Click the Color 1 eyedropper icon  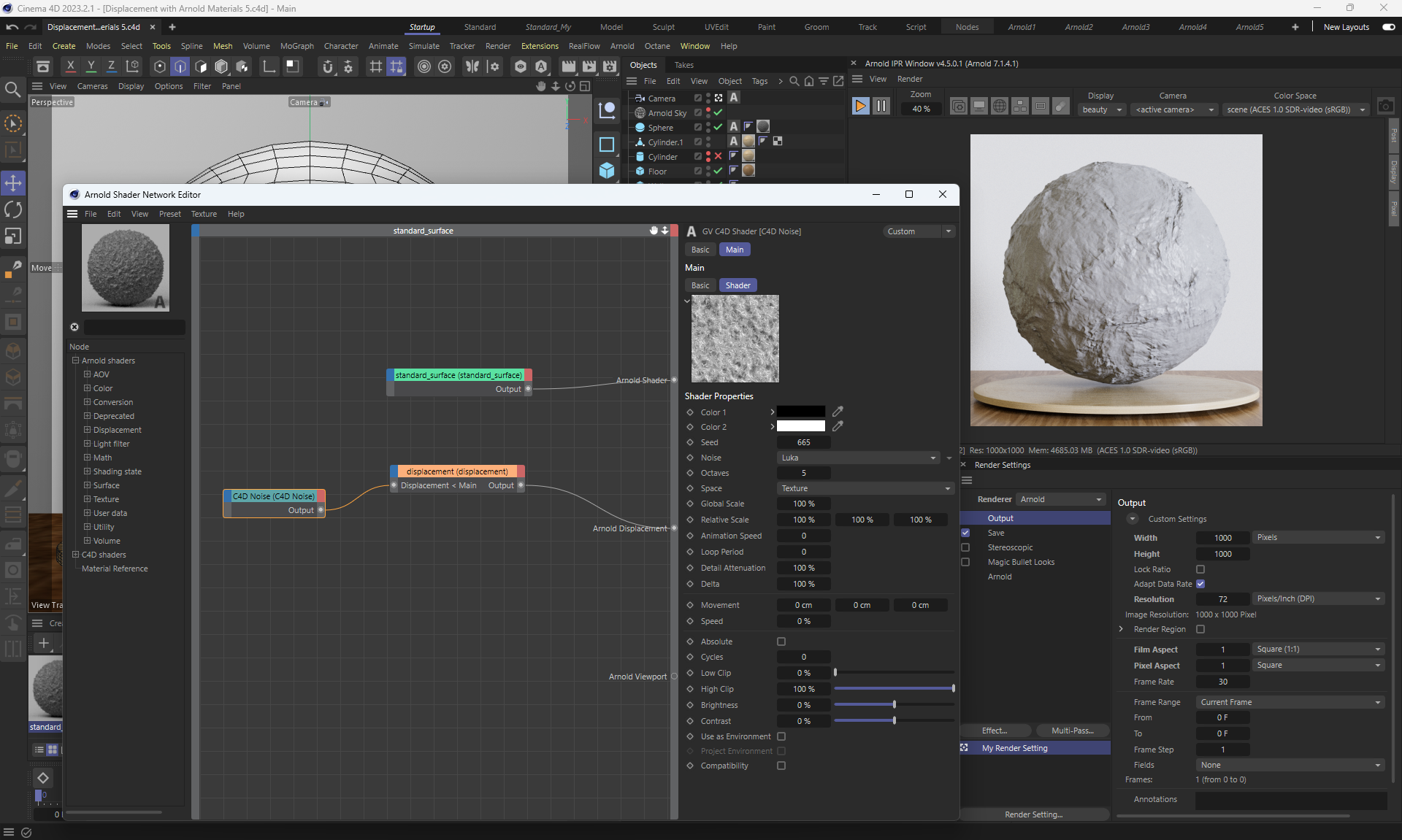pos(838,412)
